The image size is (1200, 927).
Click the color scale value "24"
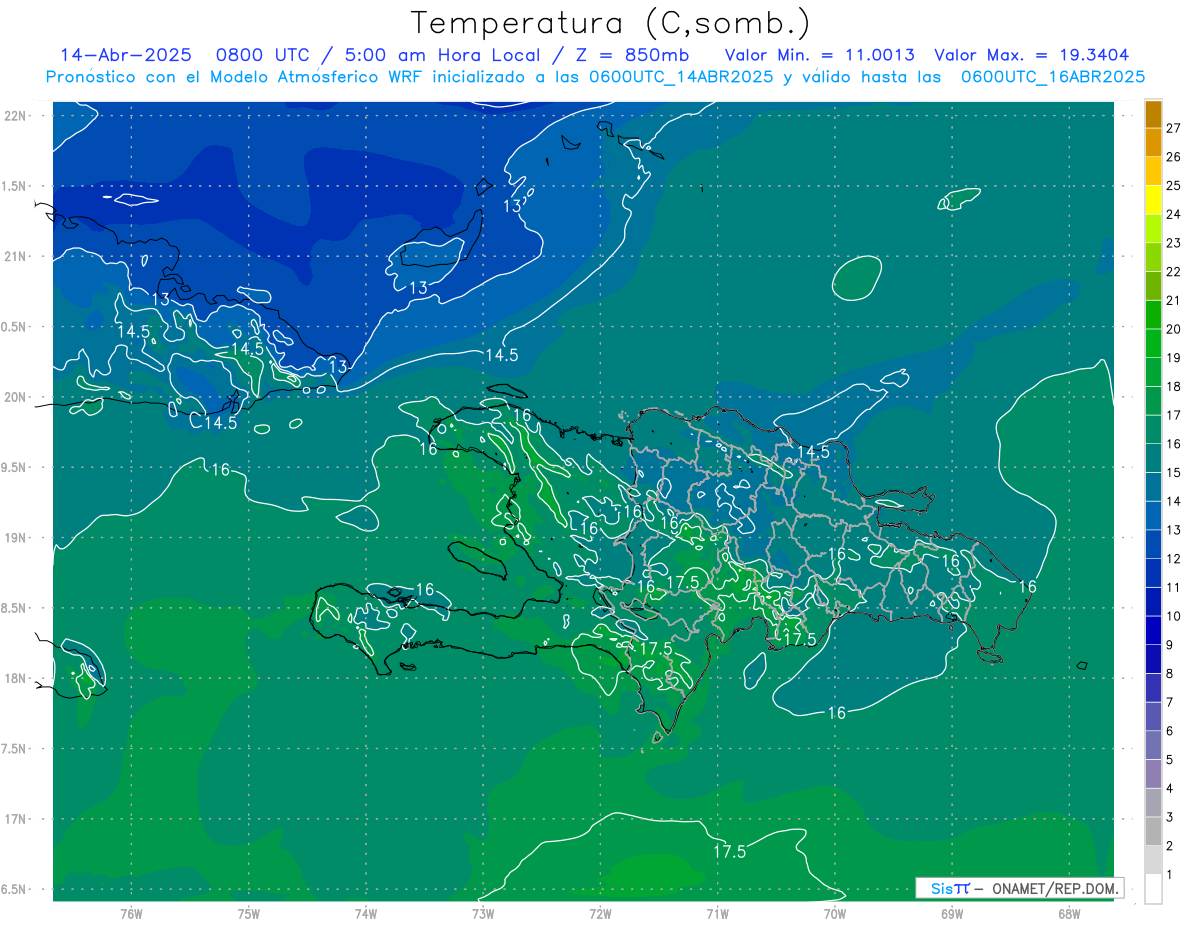coord(1174,214)
